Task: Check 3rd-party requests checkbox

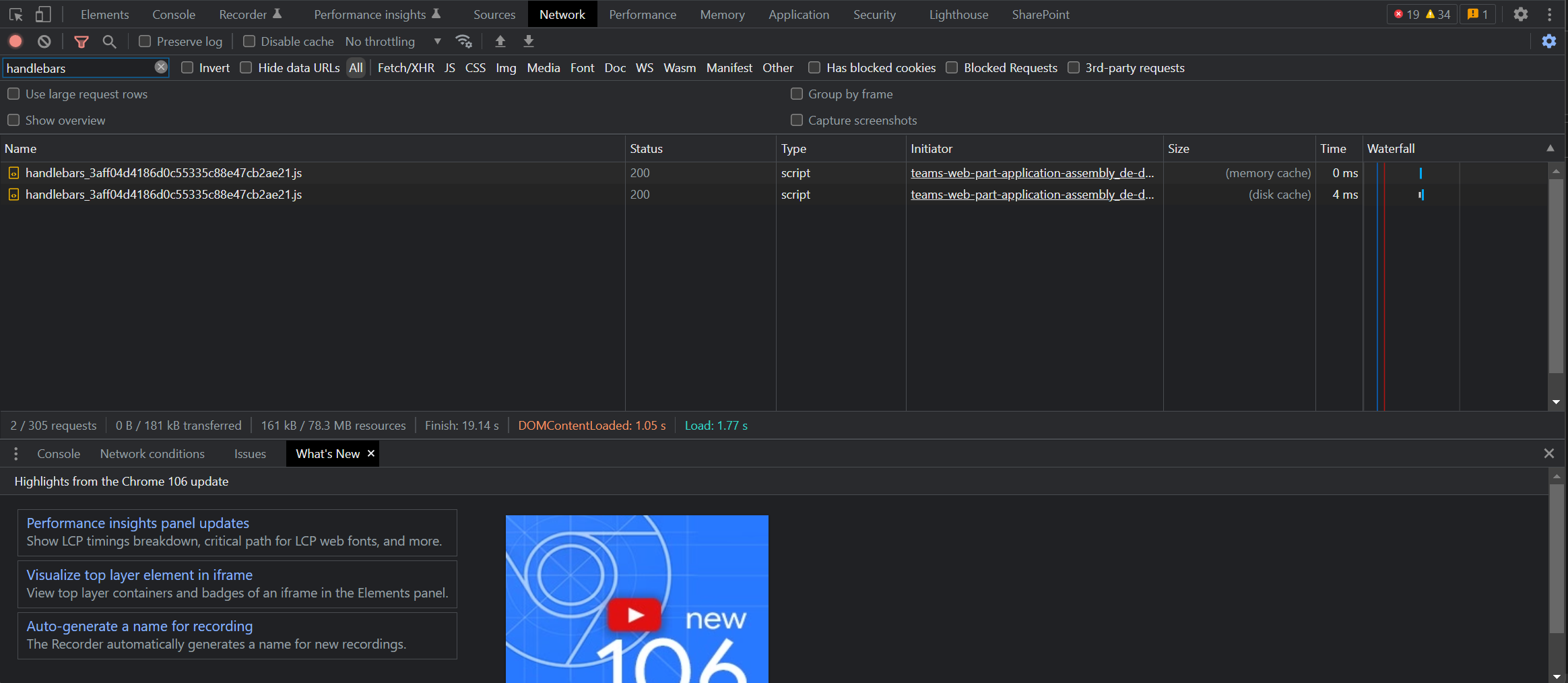Action: (1074, 67)
